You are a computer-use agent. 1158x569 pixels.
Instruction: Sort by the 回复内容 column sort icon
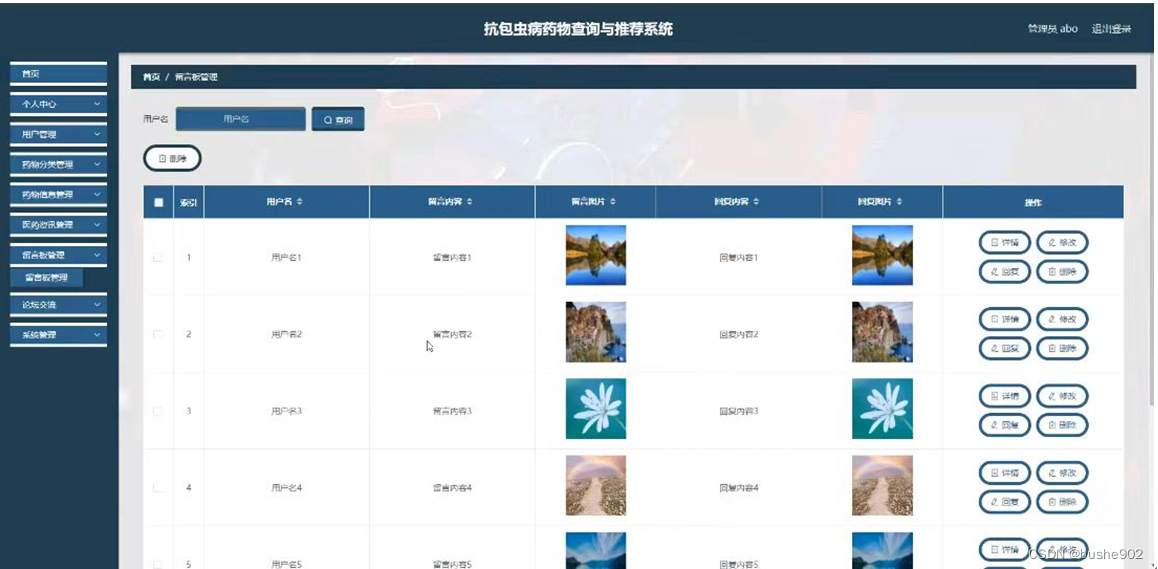[x=755, y=202]
